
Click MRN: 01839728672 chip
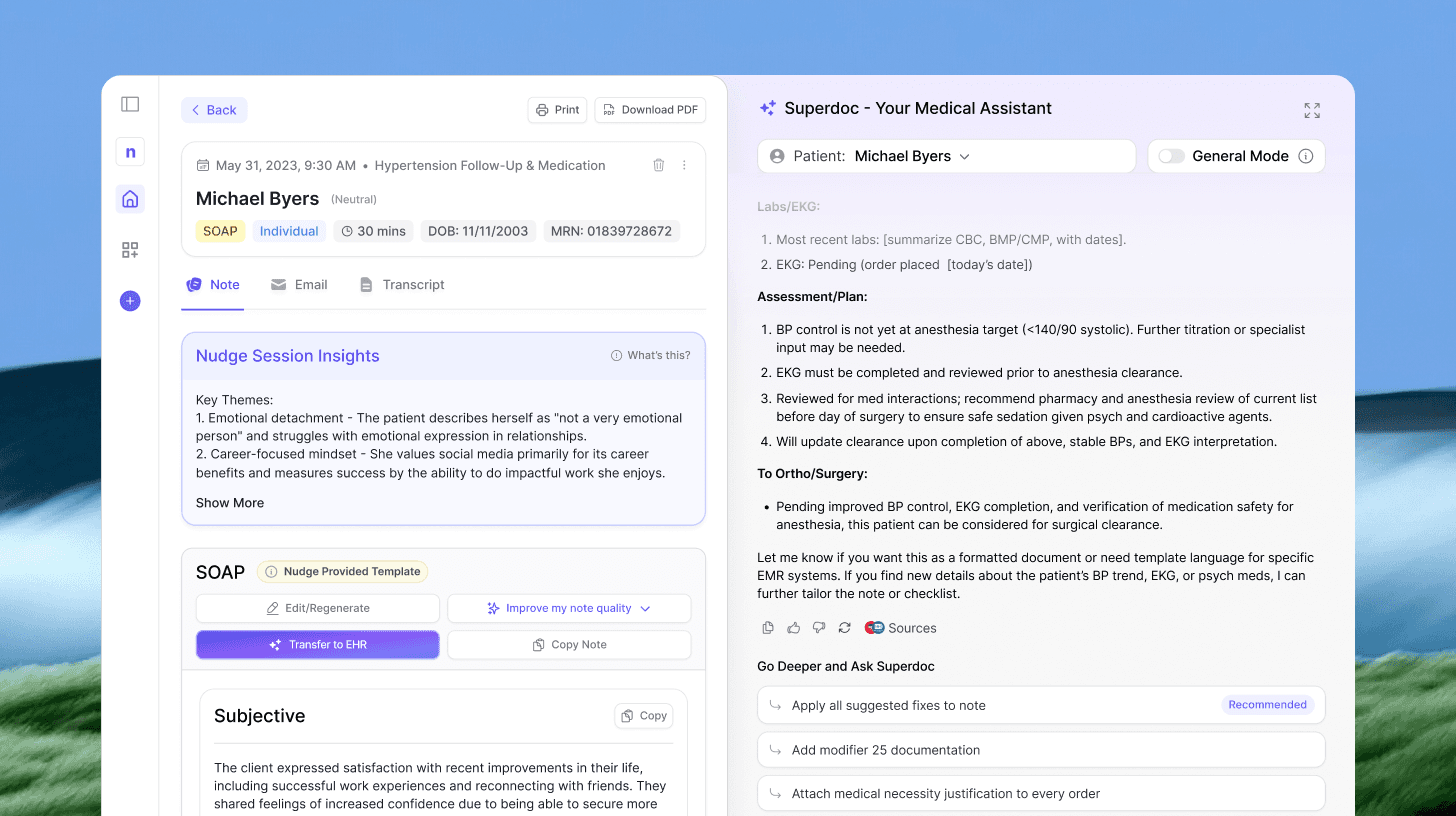(611, 231)
